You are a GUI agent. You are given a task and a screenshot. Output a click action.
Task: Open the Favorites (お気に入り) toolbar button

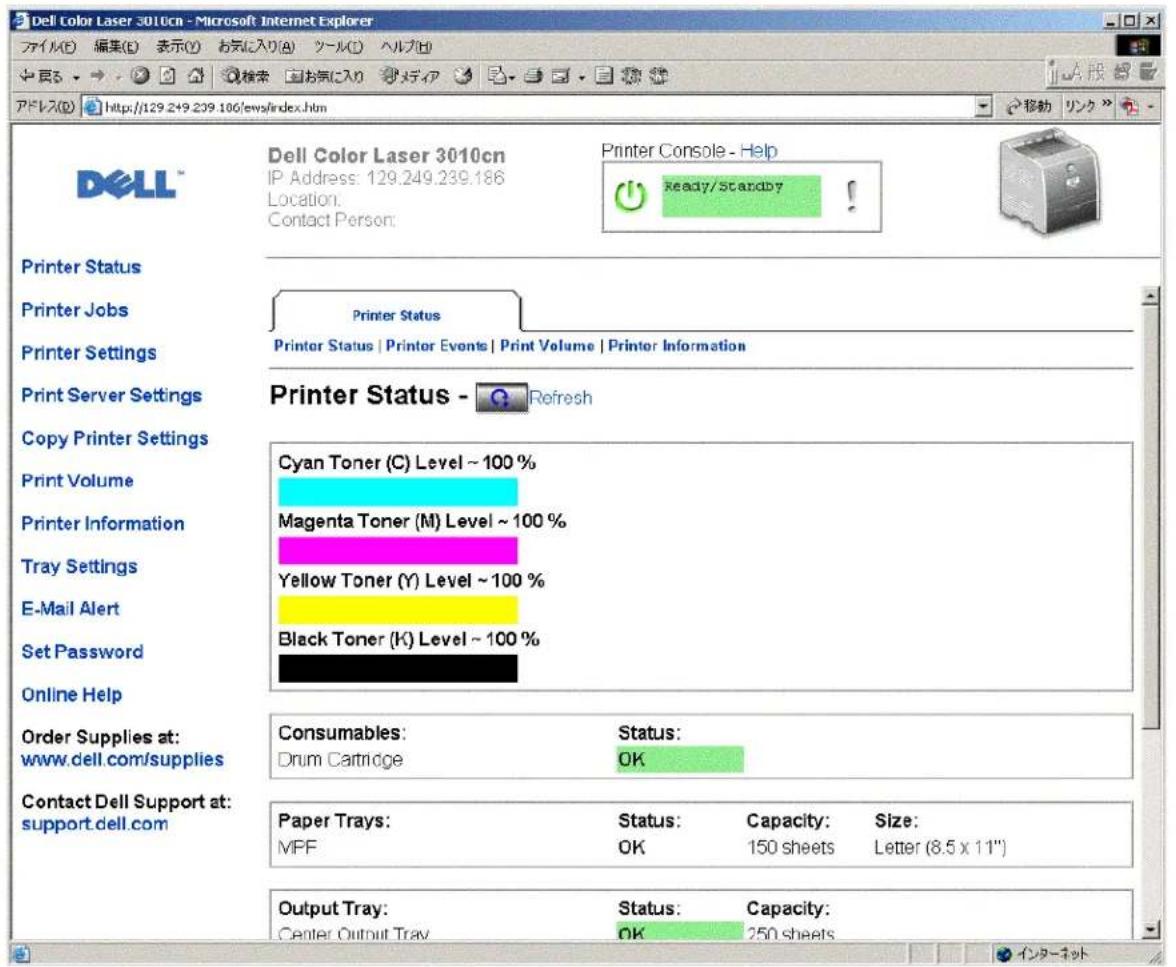325,76
